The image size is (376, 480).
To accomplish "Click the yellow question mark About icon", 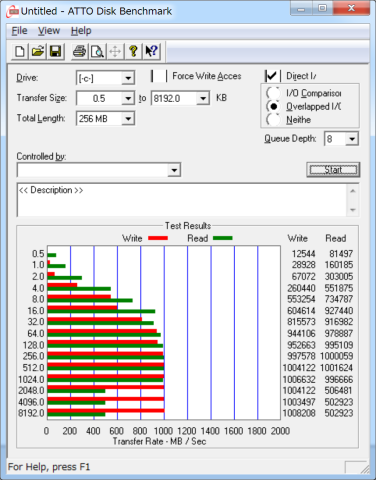I will point(133,51).
